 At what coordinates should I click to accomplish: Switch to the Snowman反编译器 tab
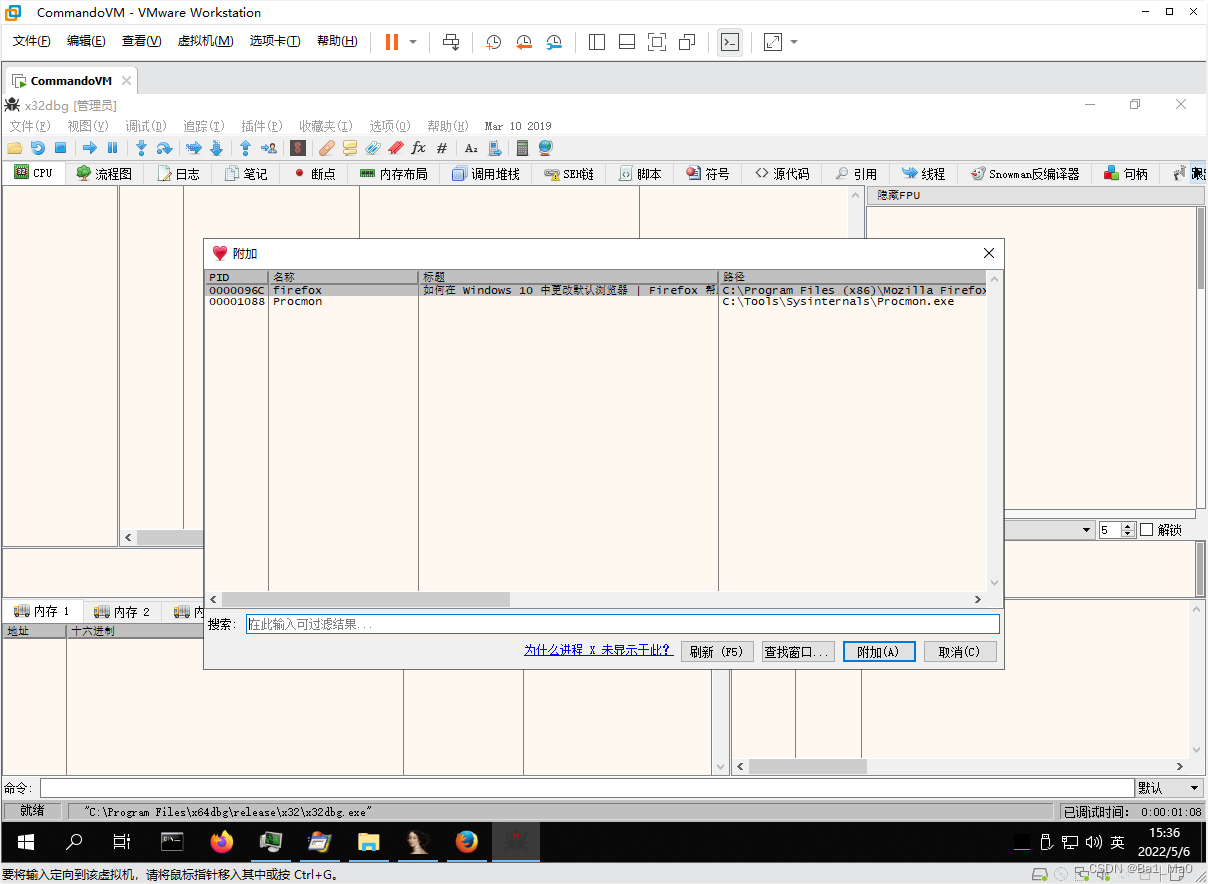(x=1025, y=174)
